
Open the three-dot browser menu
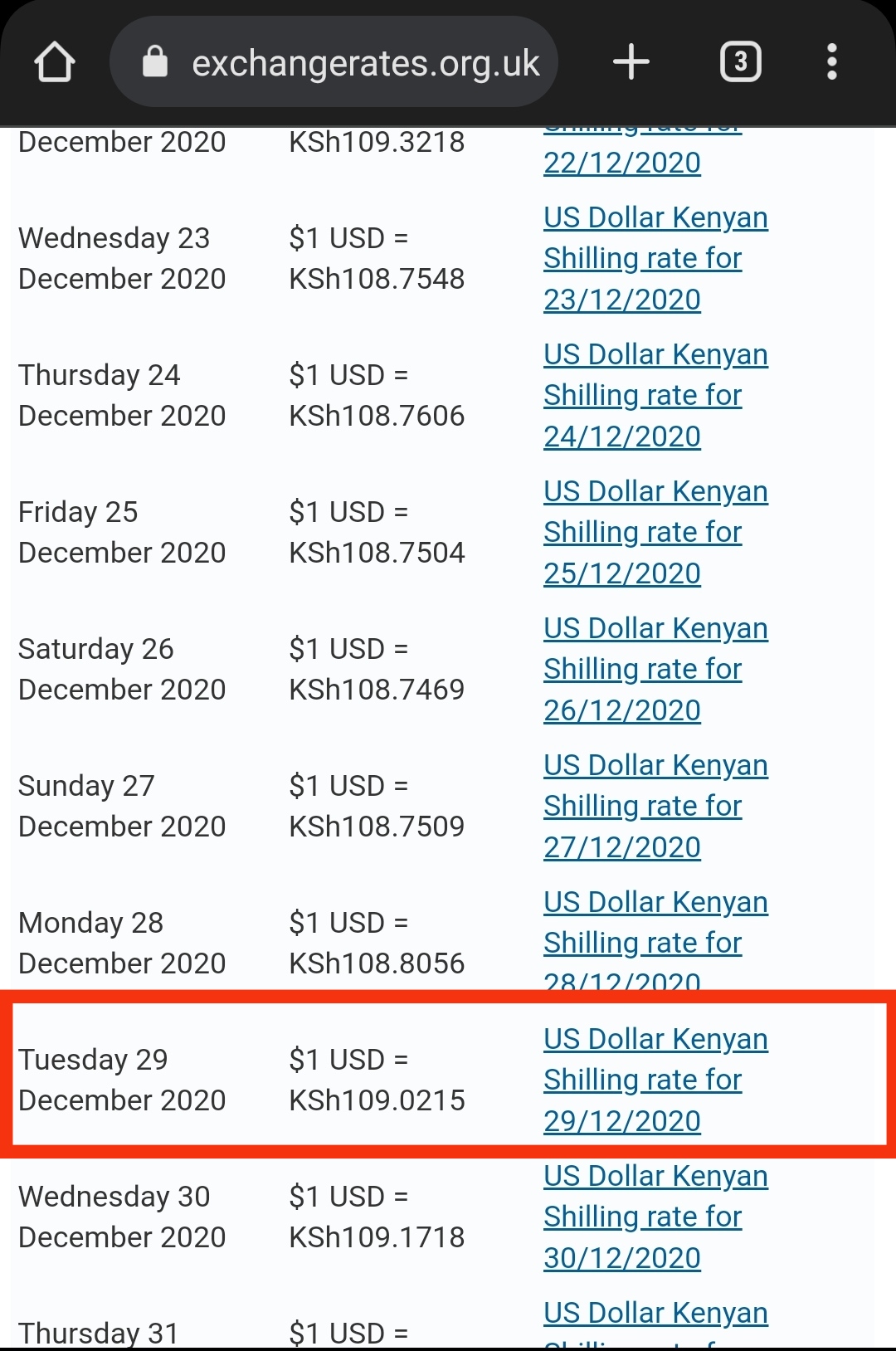click(x=831, y=62)
